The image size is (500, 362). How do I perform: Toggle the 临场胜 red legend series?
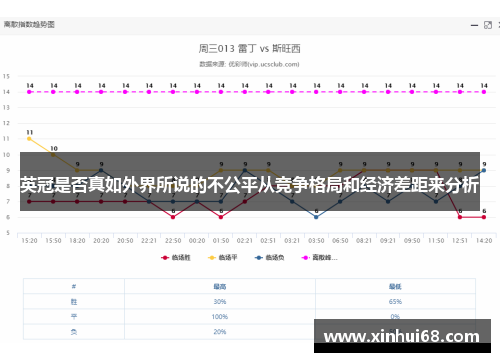click(175, 258)
